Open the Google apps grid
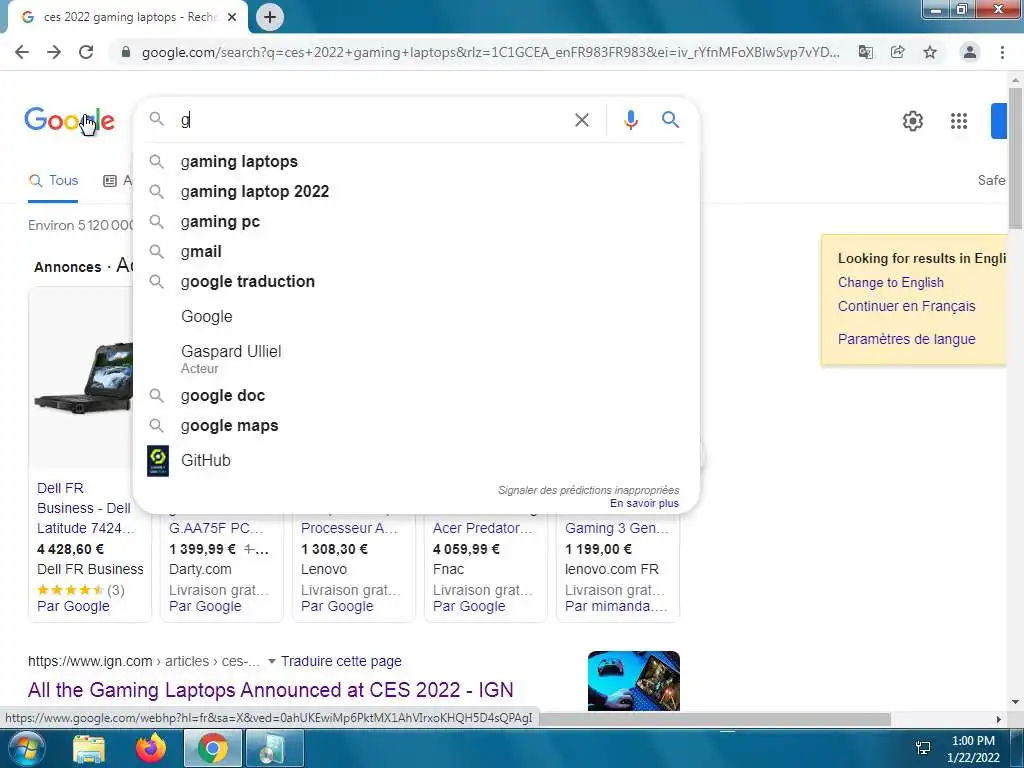The height and width of the screenshot is (768, 1024). click(959, 121)
